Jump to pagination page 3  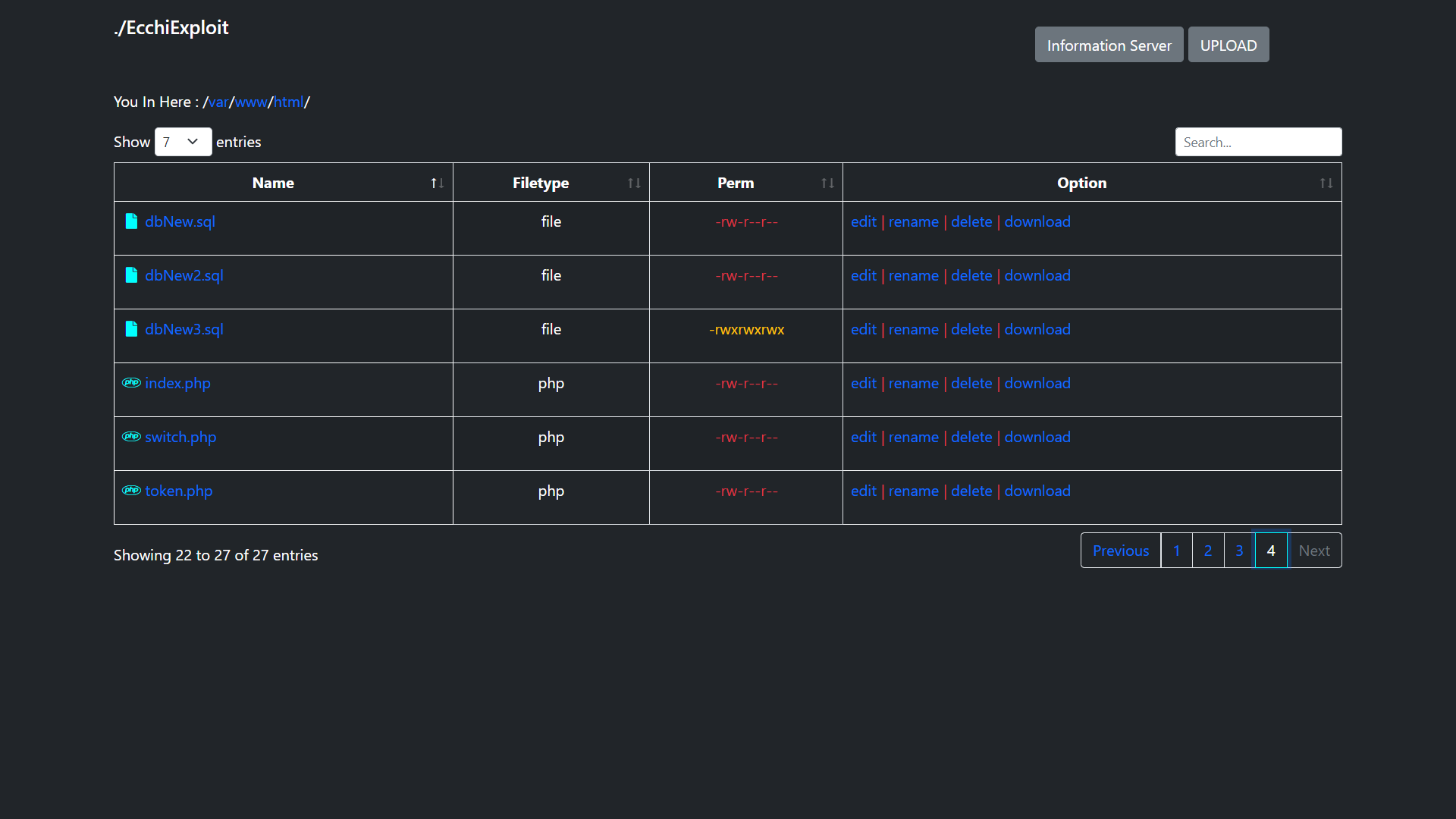[1239, 551]
